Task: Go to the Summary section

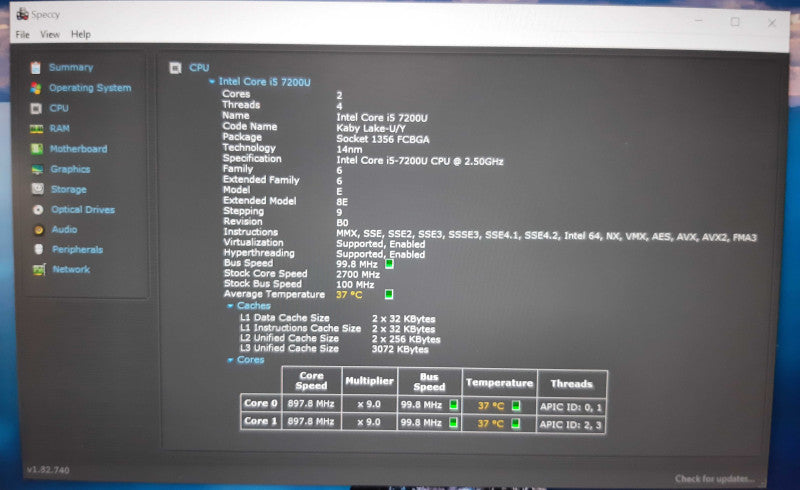Action: 71,67
